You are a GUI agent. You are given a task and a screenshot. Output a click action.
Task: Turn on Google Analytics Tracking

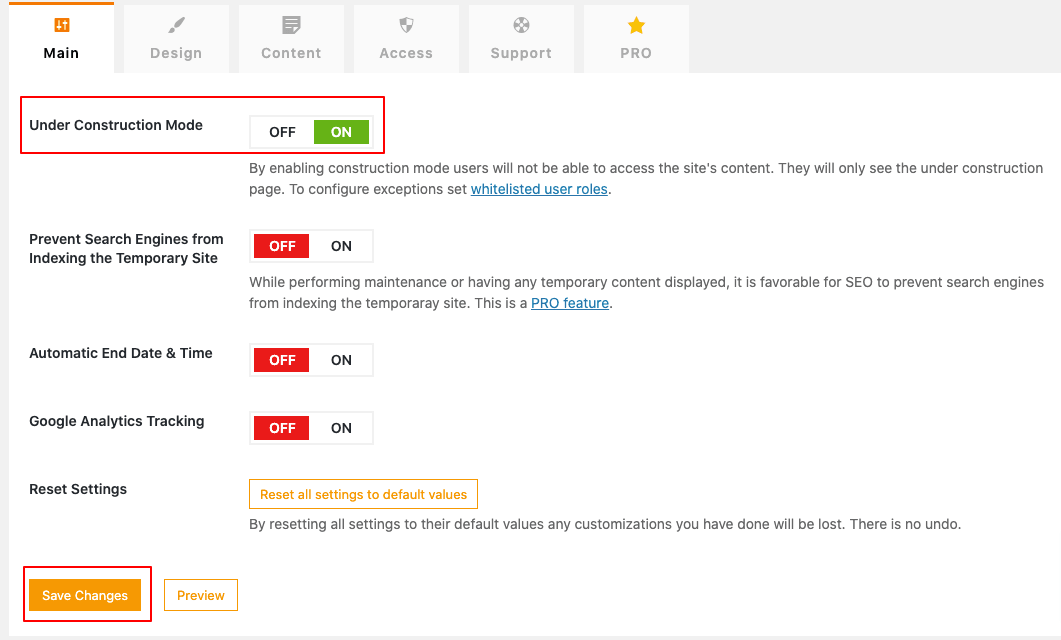pos(341,428)
